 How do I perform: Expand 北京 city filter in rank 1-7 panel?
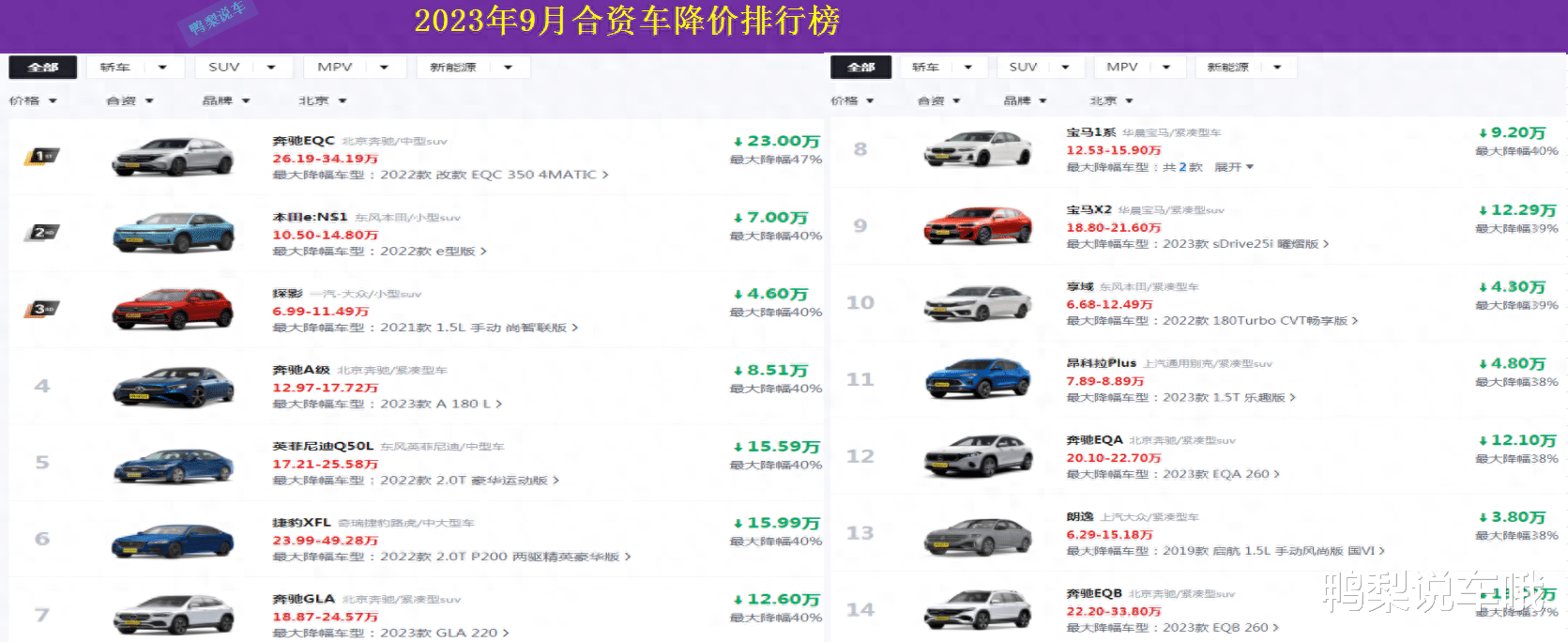click(323, 100)
